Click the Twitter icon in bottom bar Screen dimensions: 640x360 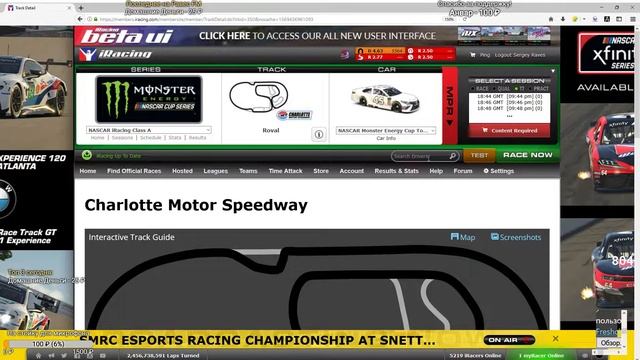64,356
